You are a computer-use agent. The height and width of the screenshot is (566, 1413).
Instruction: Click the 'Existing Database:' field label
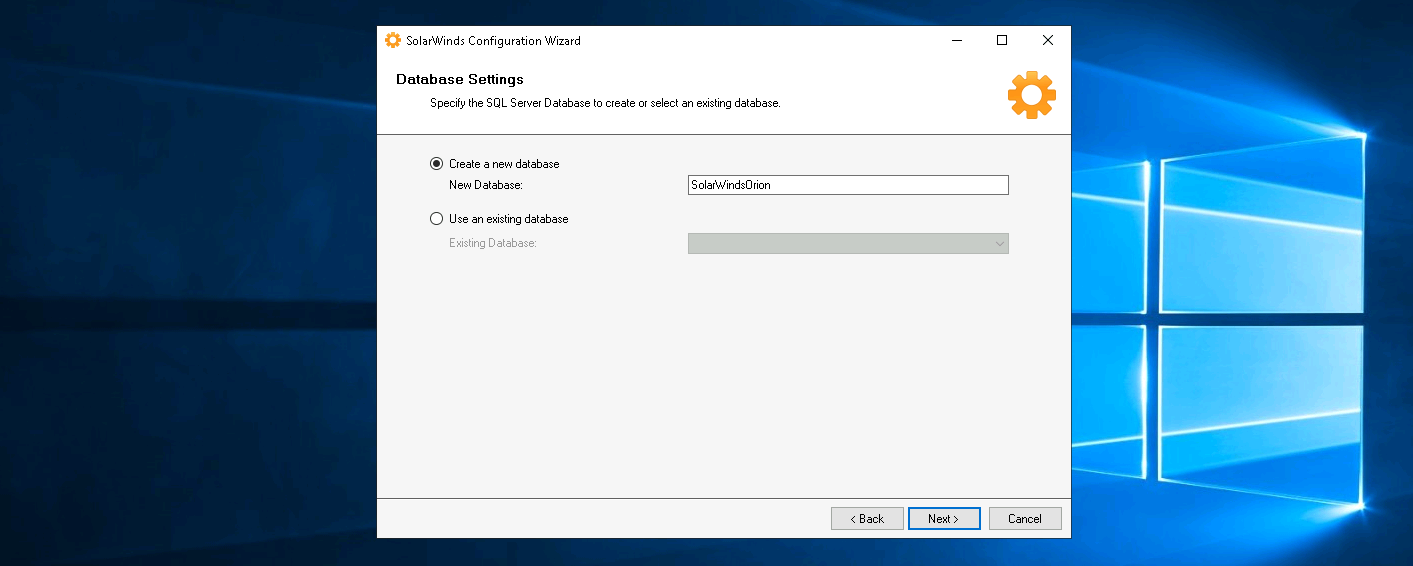pos(493,244)
